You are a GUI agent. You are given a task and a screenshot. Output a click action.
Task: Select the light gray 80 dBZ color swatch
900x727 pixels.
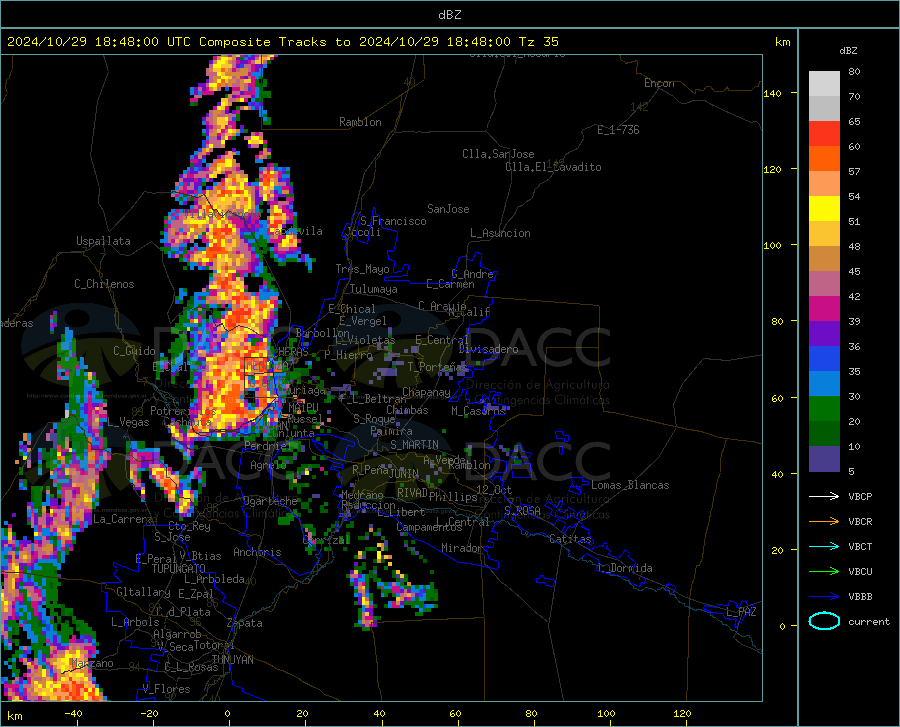[x=824, y=83]
